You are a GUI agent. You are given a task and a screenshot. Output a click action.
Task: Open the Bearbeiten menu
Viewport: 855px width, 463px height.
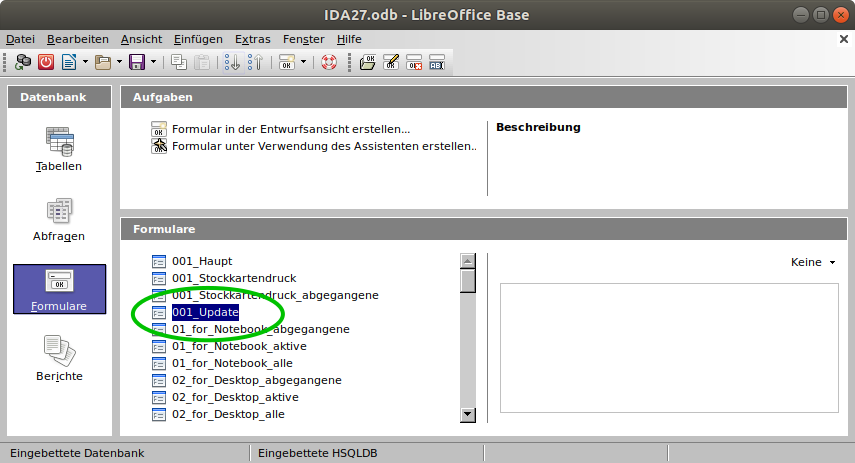[77, 39]
